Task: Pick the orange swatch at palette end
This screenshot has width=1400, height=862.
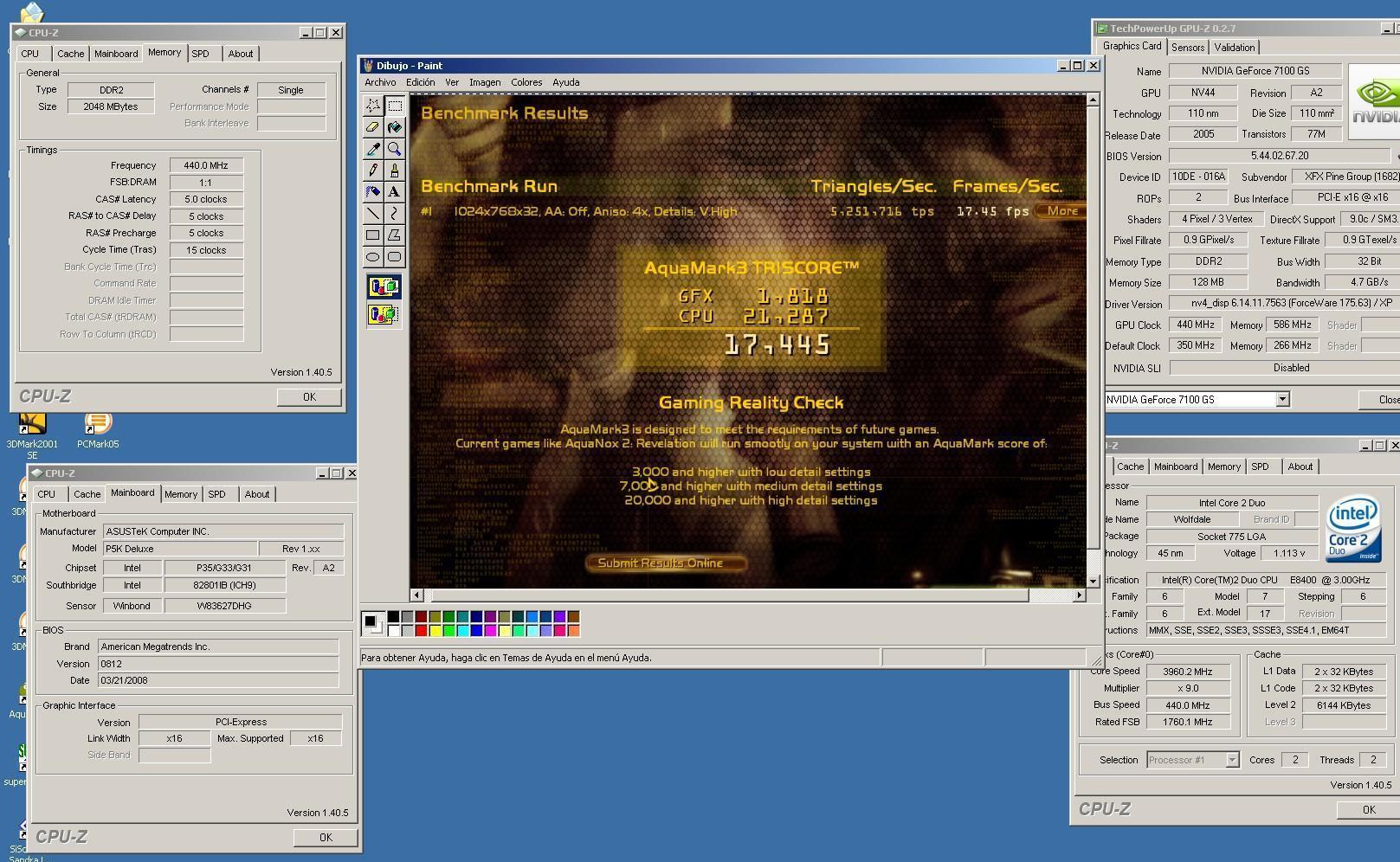Action: click(573, 631)
